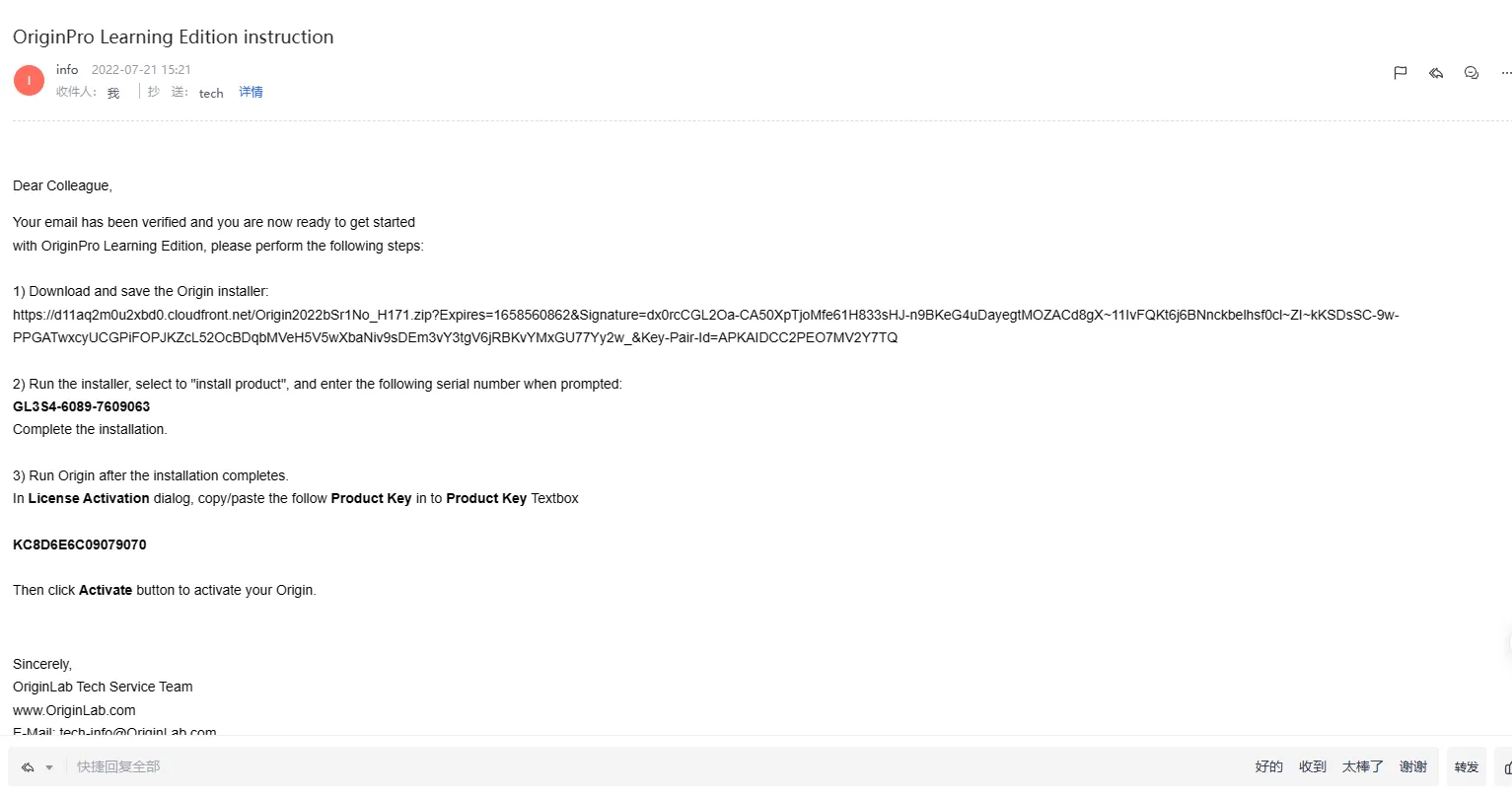The height and width of the screenshot is (798, 1512).
Task: Send quick reply 收到
Action: click(x=1313, y=766)
